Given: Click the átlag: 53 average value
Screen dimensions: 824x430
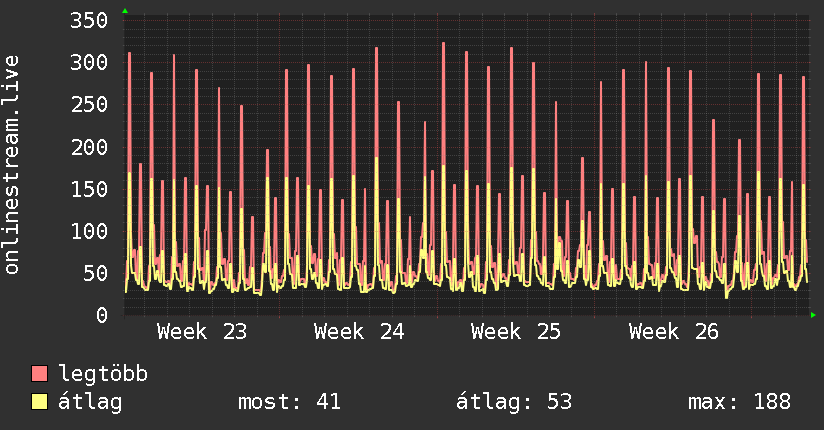Looking at the screenshot, I should pyautogui.click(x=513, y=402).
